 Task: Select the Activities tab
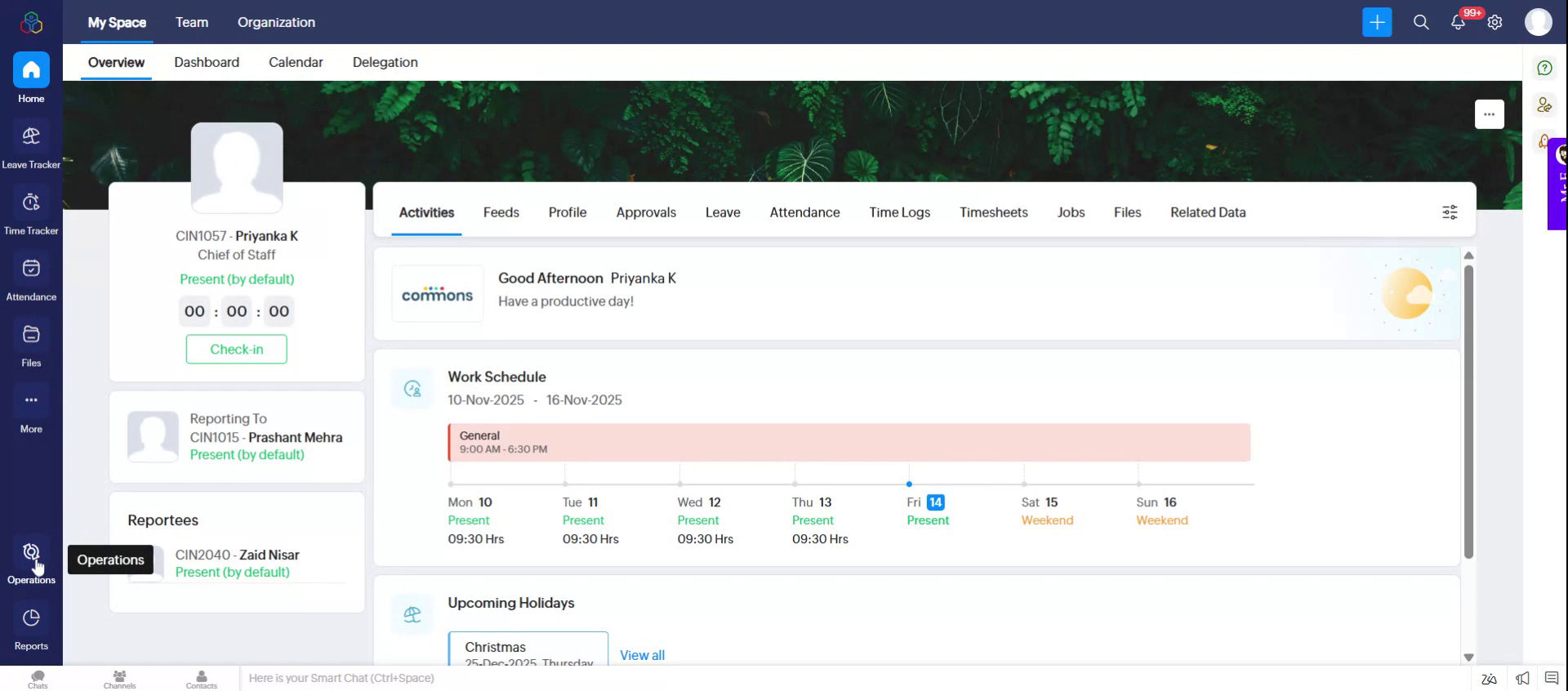(x=426, y=212)
